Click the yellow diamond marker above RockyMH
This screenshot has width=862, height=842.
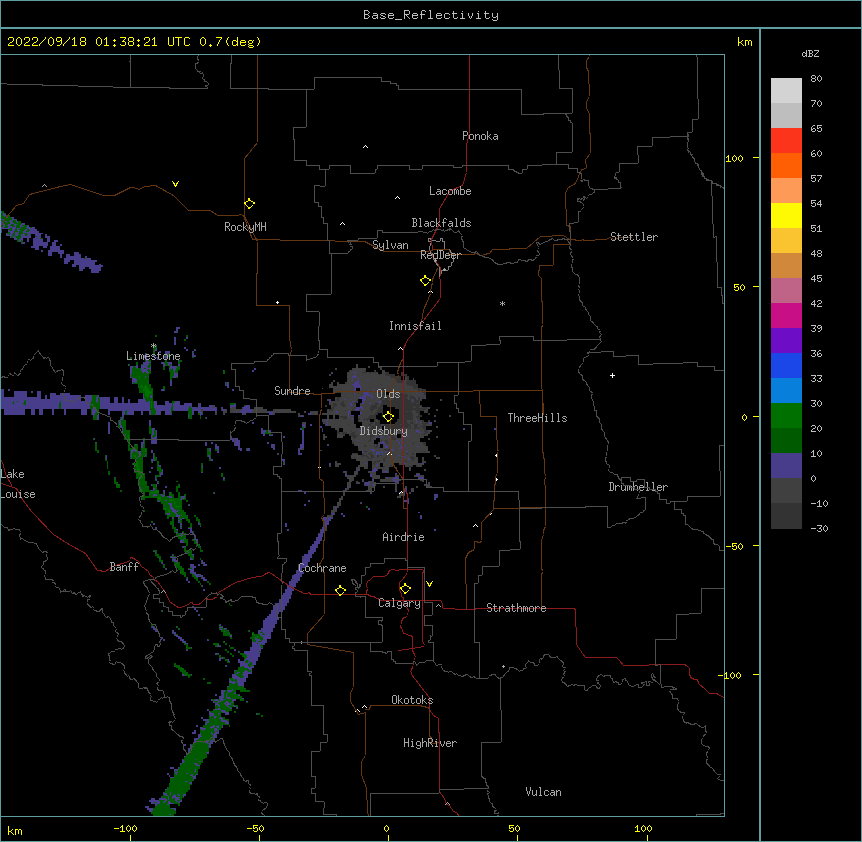pos(249,204)
